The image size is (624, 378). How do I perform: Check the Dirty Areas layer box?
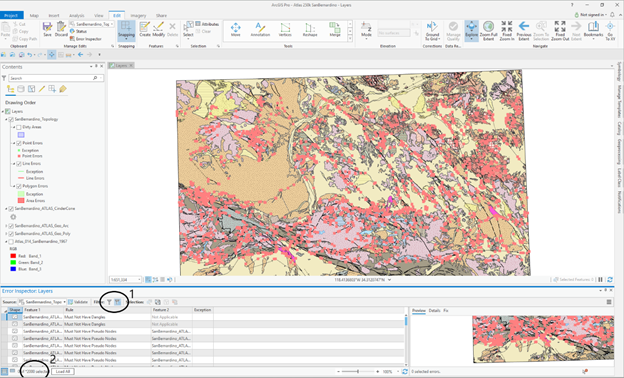19,127
